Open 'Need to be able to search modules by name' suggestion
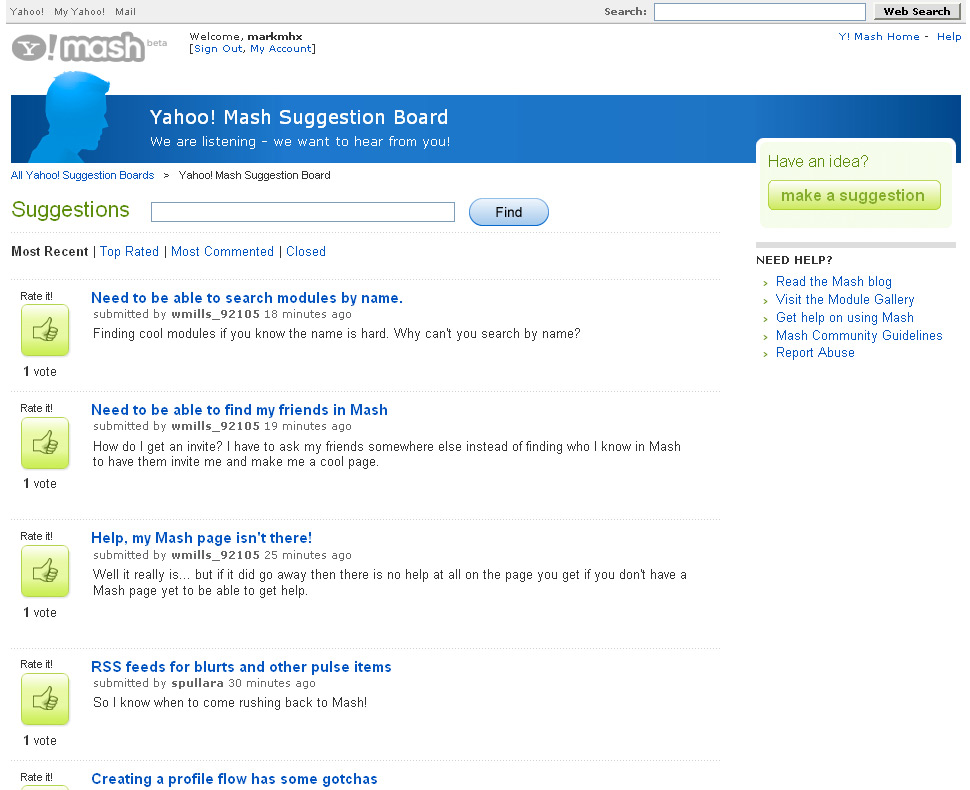 click(x=247, y=298)
